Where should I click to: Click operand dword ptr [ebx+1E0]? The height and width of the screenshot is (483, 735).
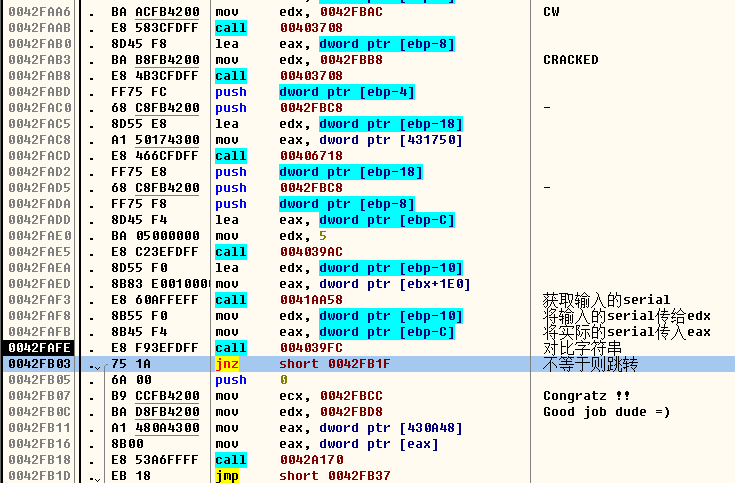pos(395,284)
